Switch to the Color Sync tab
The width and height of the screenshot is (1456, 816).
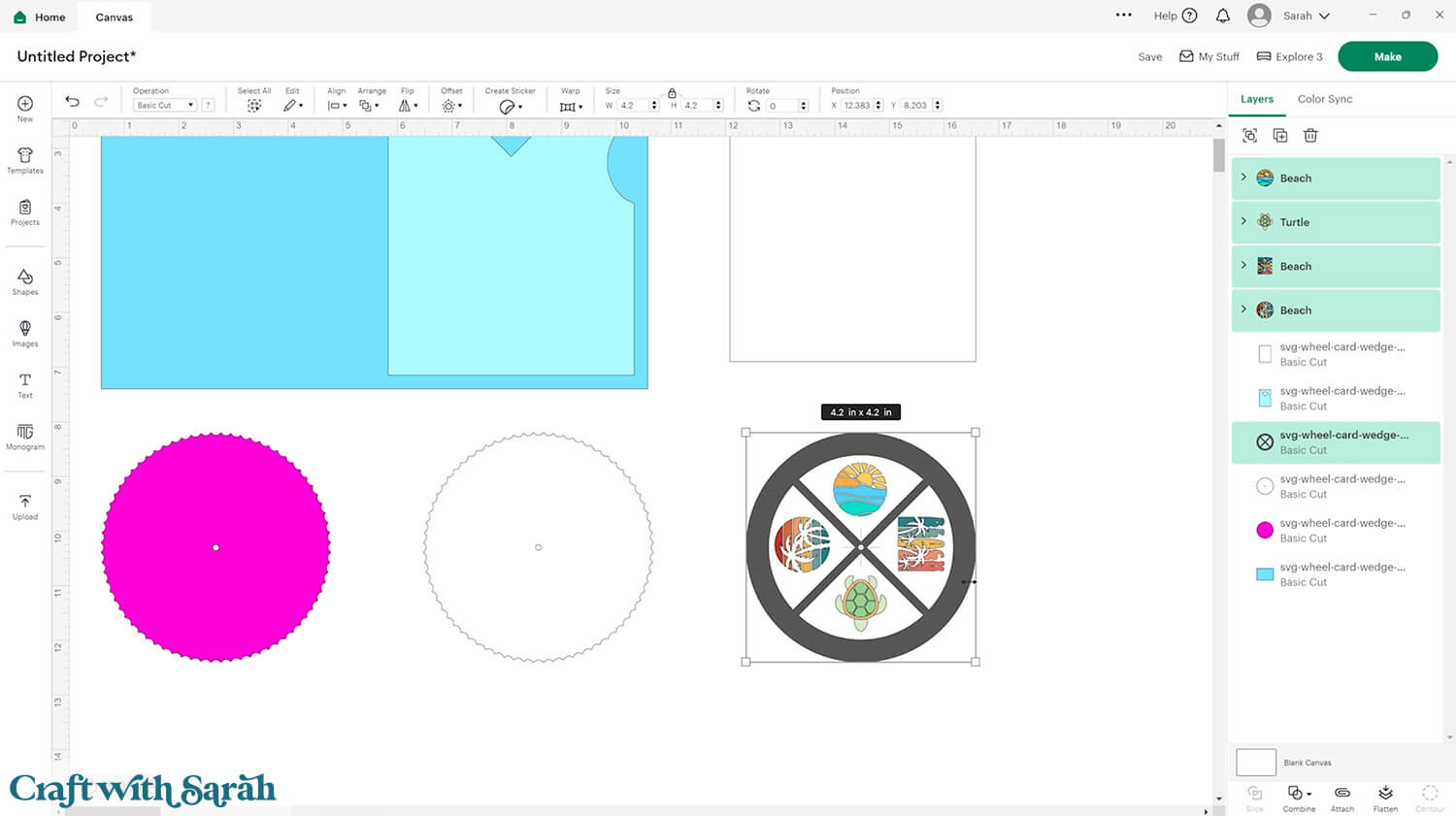coord(1324,99)
